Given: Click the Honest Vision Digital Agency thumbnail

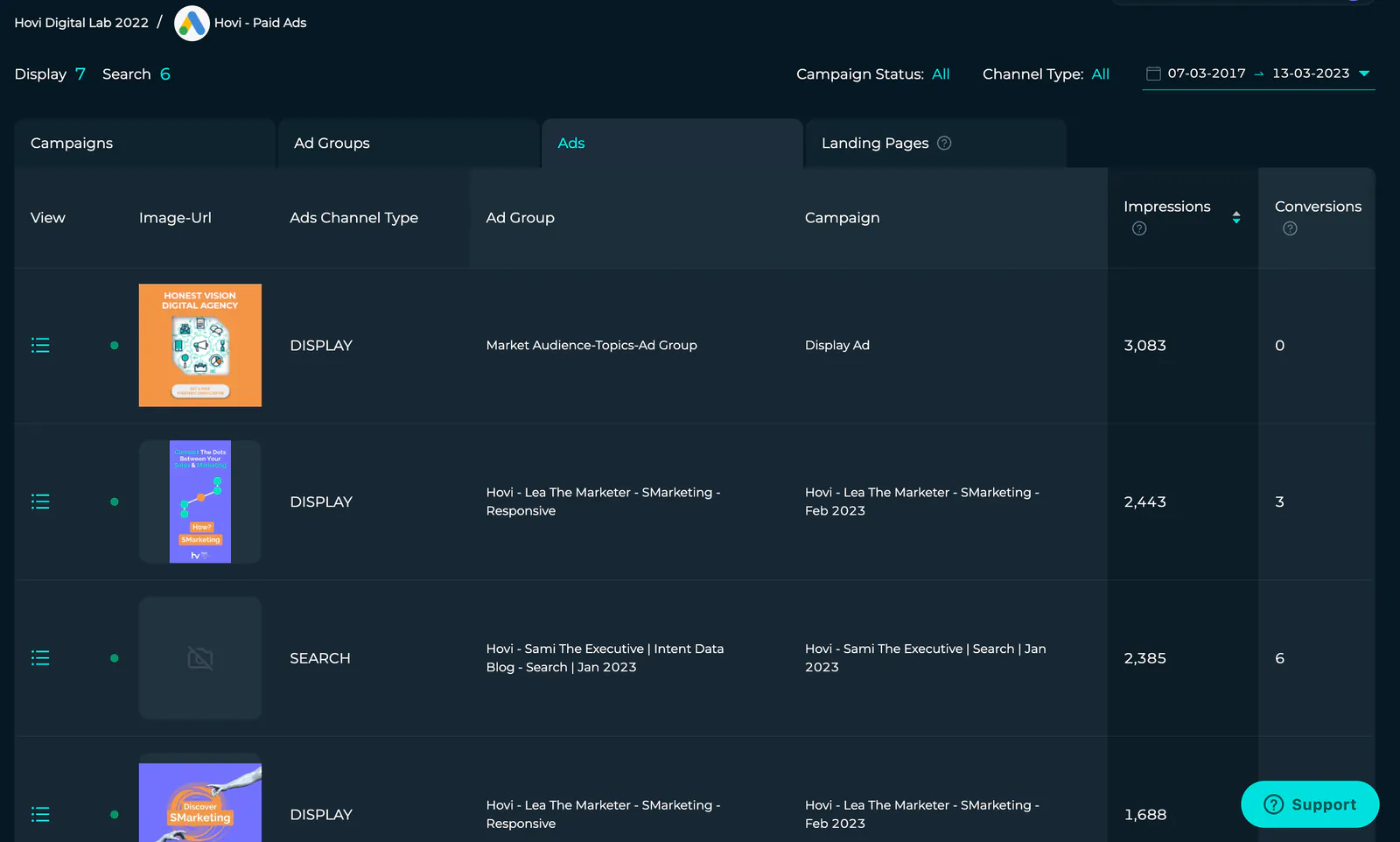Looking at the screenshot, I should [x=200, y=346].
